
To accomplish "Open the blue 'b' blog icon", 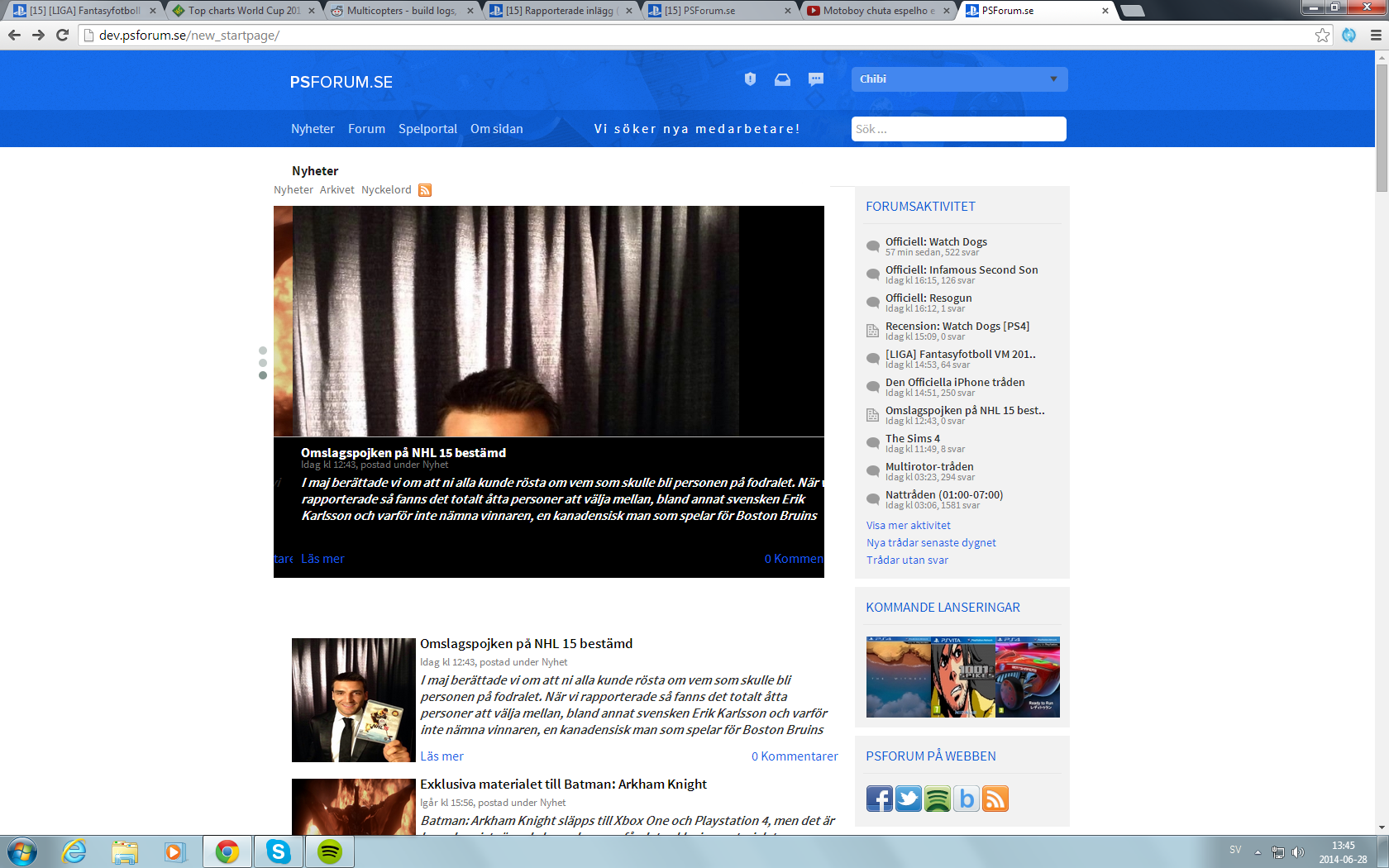I will [967, 799].
